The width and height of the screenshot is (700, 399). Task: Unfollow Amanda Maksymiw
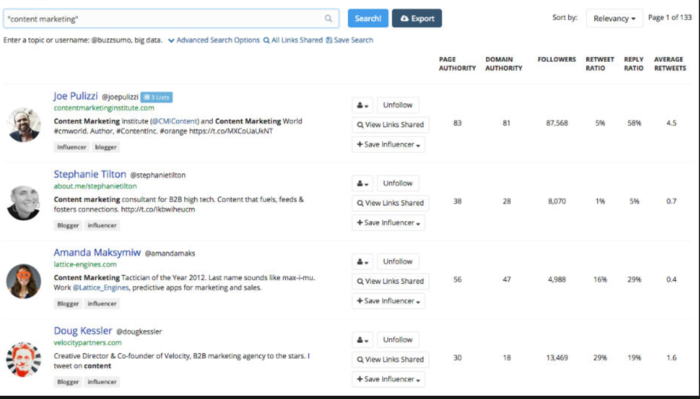pyautogui.click(x=398, y=262)
